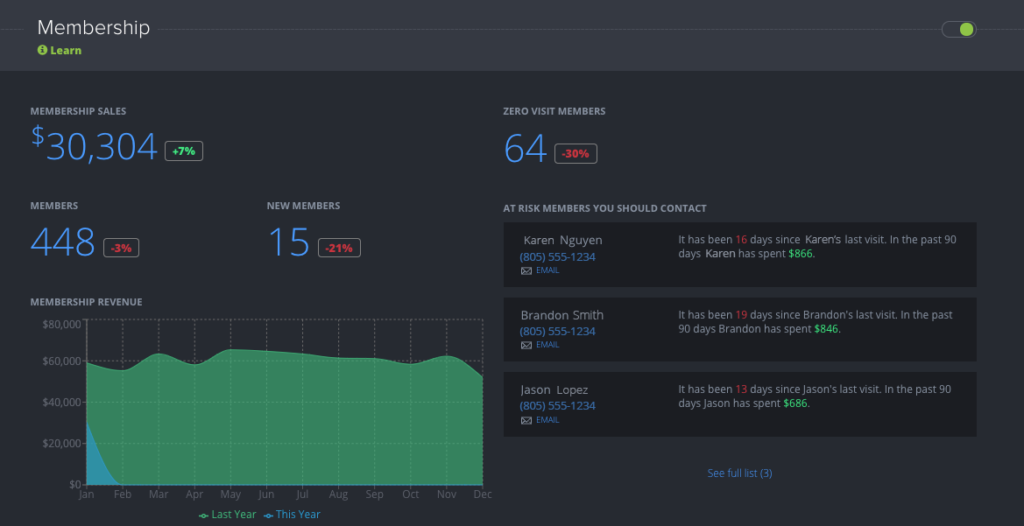Click Karen's $866 spend amount

[x=800, y=254]
